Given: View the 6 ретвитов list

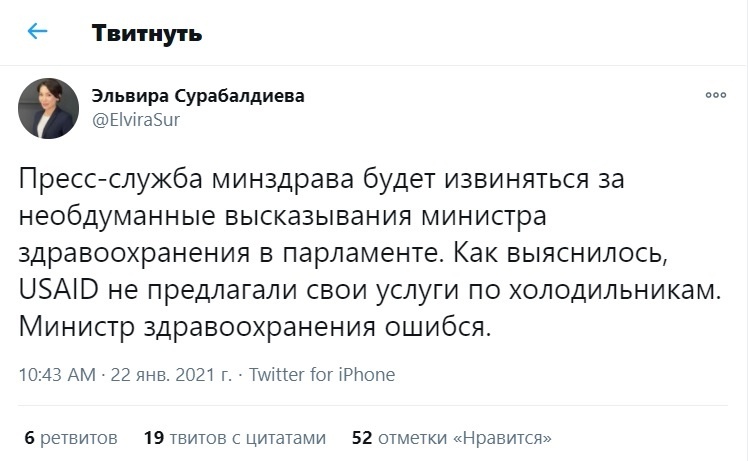Looking at the screenshot, I should pyautogui.click(x=71, y=438).
